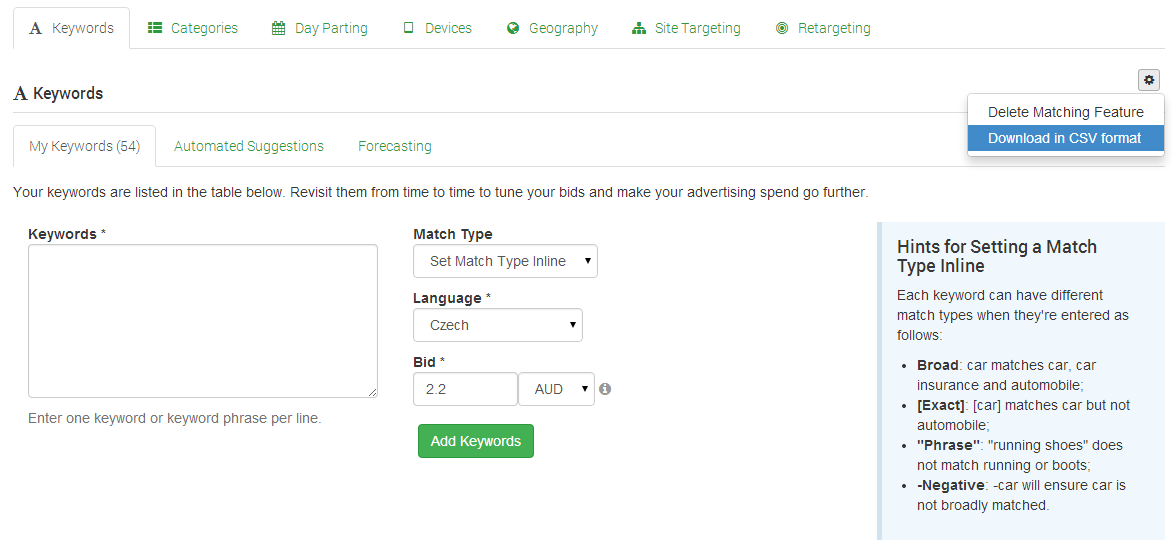Open the AUD currency dropdown
Image resolution: width=1175 pixels, height=547 pixels.
point(556,390)
